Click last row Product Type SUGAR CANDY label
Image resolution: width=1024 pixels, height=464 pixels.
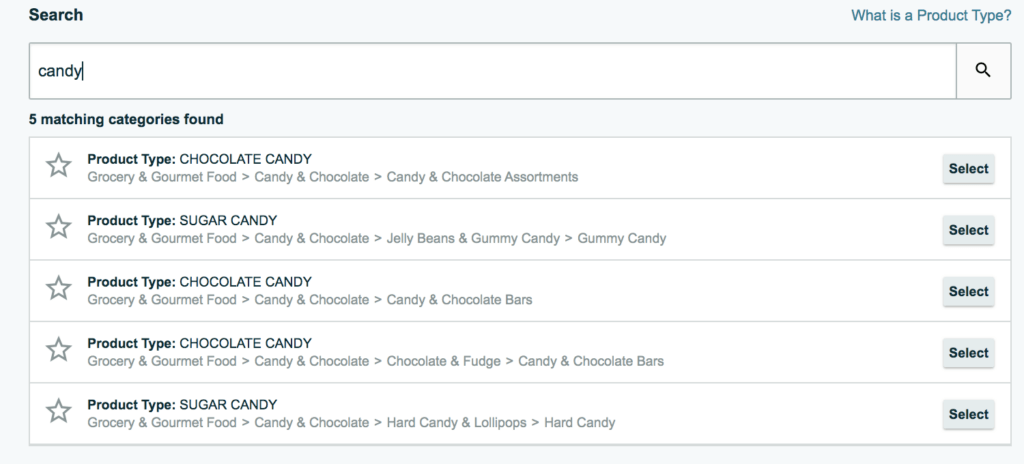tap(182, 405)
